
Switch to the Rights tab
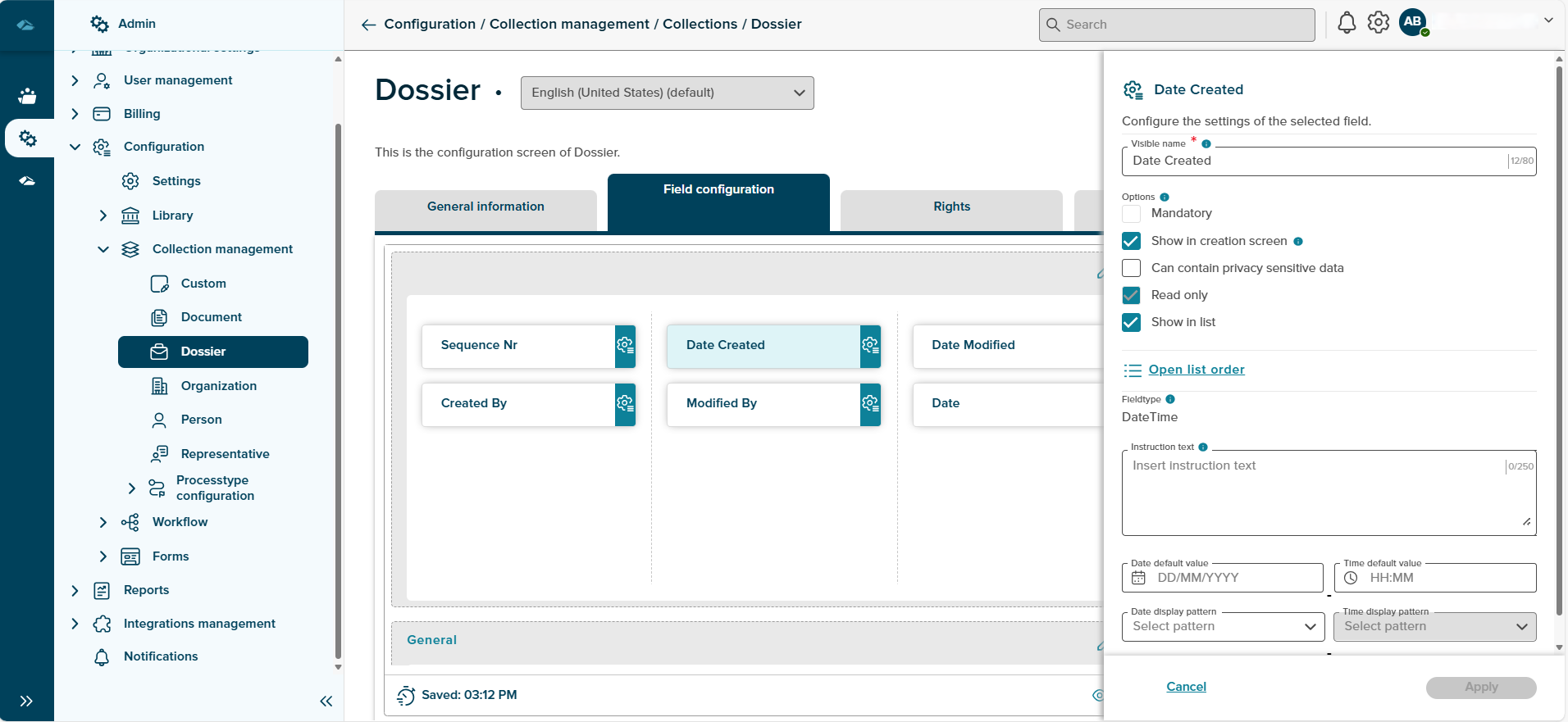click(951, 207)
